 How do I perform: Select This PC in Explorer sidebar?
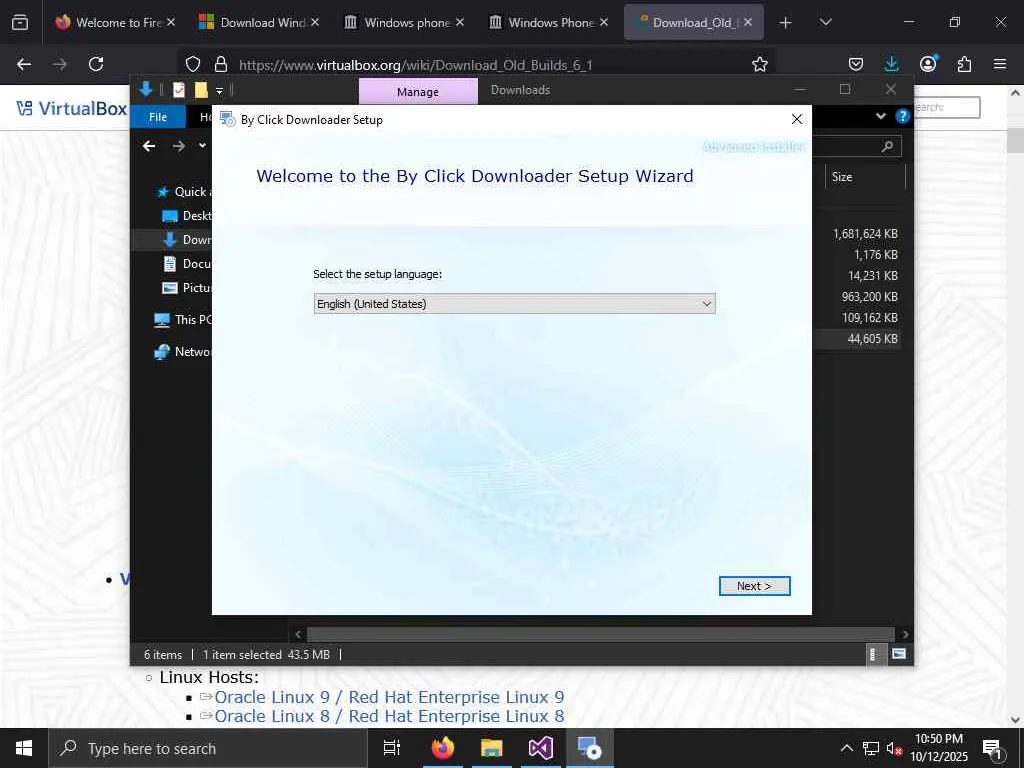click(183, 319)
